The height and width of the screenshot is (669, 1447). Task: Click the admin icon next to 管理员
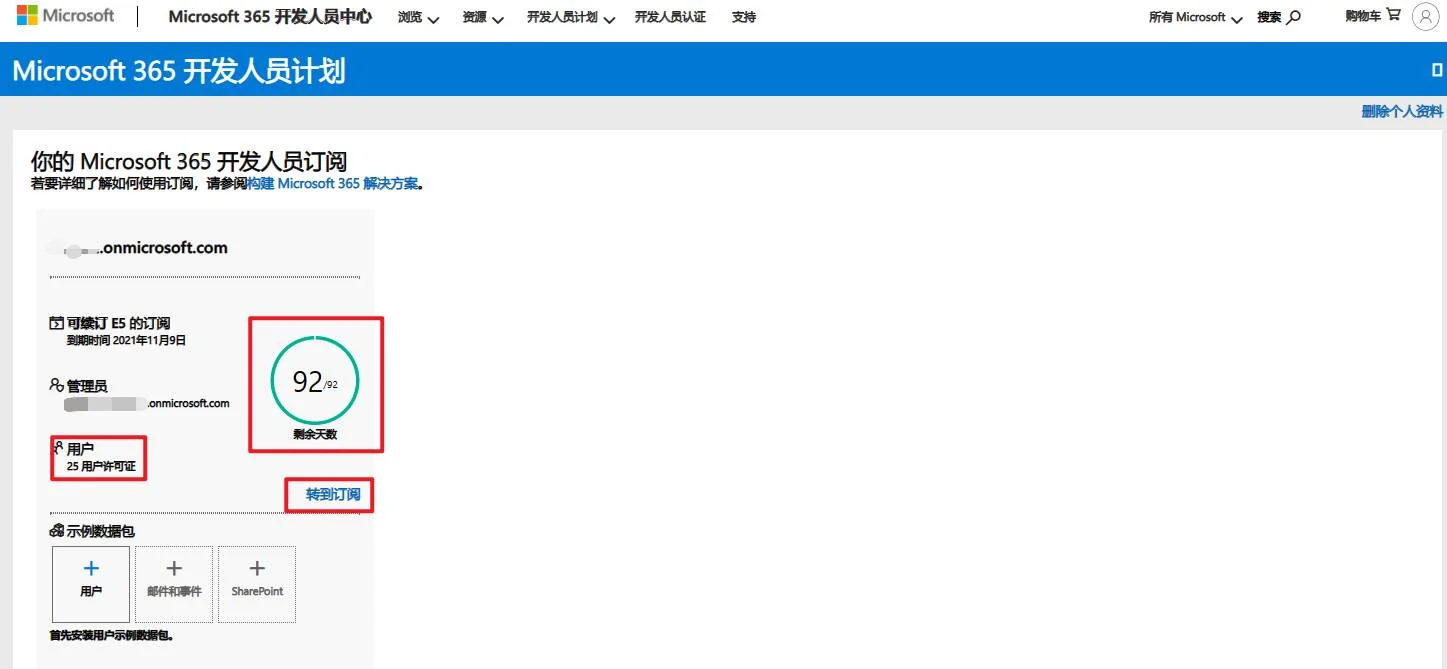click(57, 383)
